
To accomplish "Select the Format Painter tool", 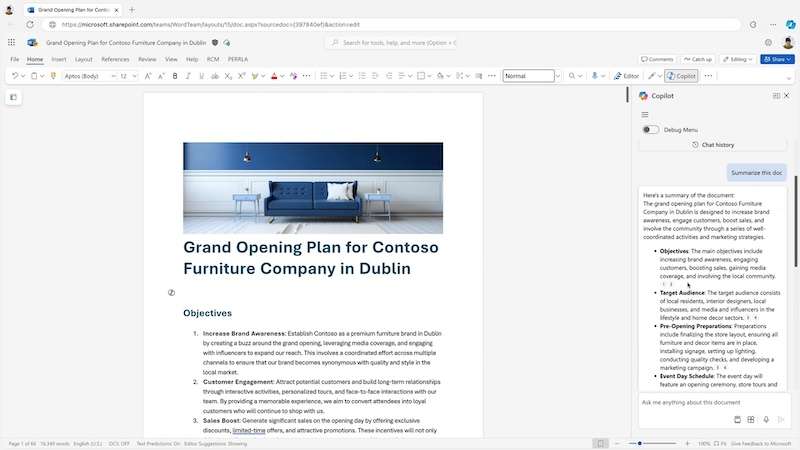I will tap(53, 76).
